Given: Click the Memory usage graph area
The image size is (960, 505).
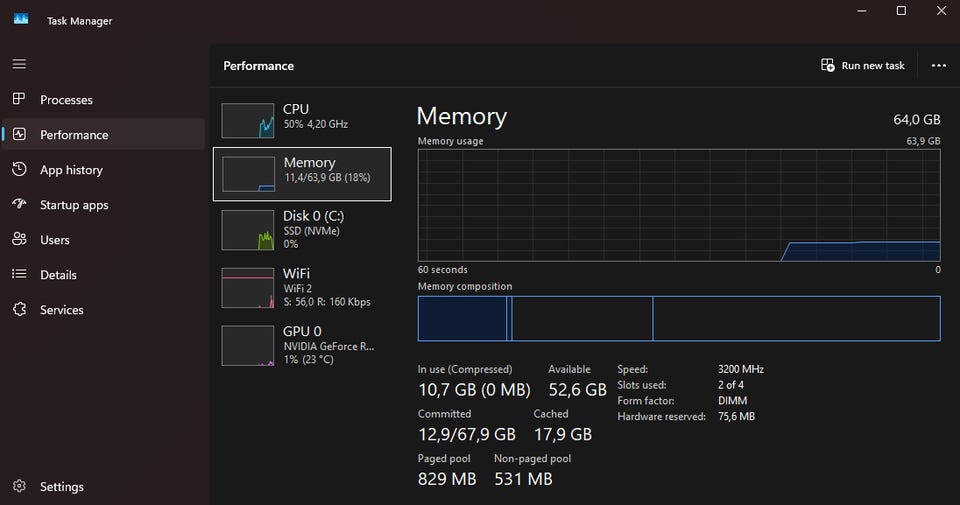Looking at the screenshot, I should coord(679,205).
